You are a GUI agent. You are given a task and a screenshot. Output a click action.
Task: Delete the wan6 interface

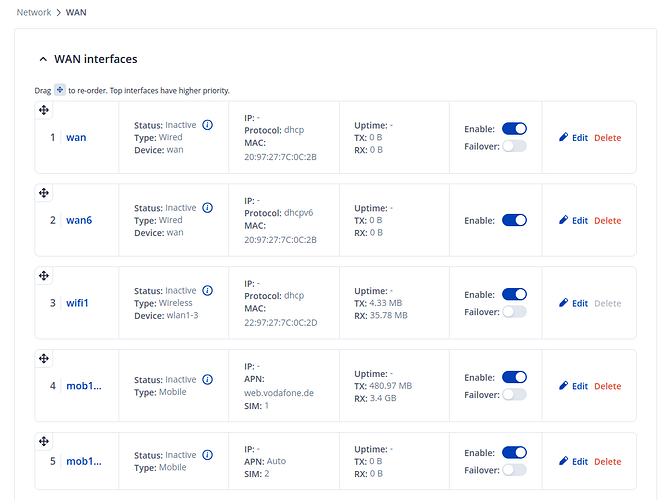(607, 220)
